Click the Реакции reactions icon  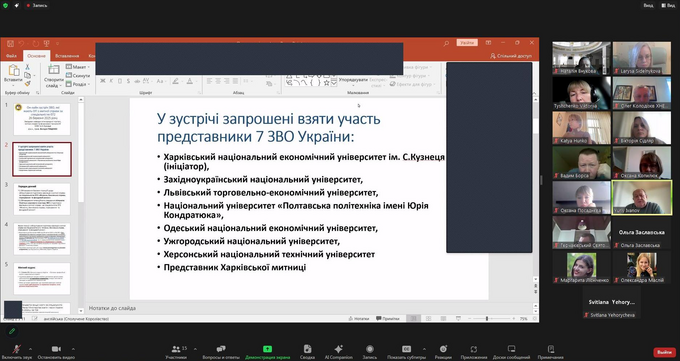click(443, 351)
